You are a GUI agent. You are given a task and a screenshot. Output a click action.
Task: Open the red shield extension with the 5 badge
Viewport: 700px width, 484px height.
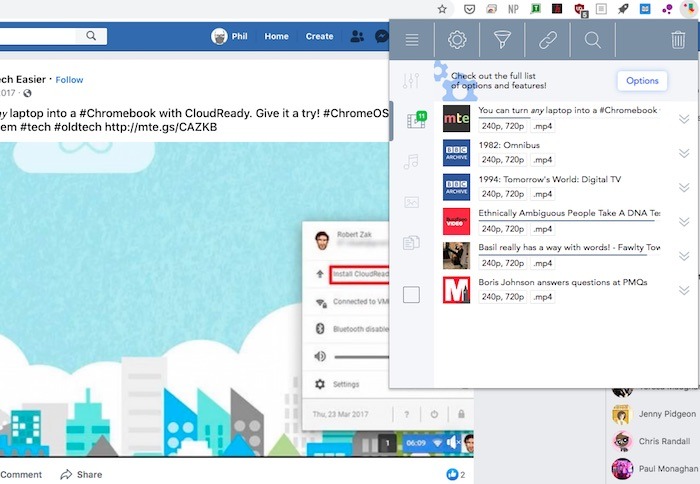pyautogui.click(x=580, y=10)
